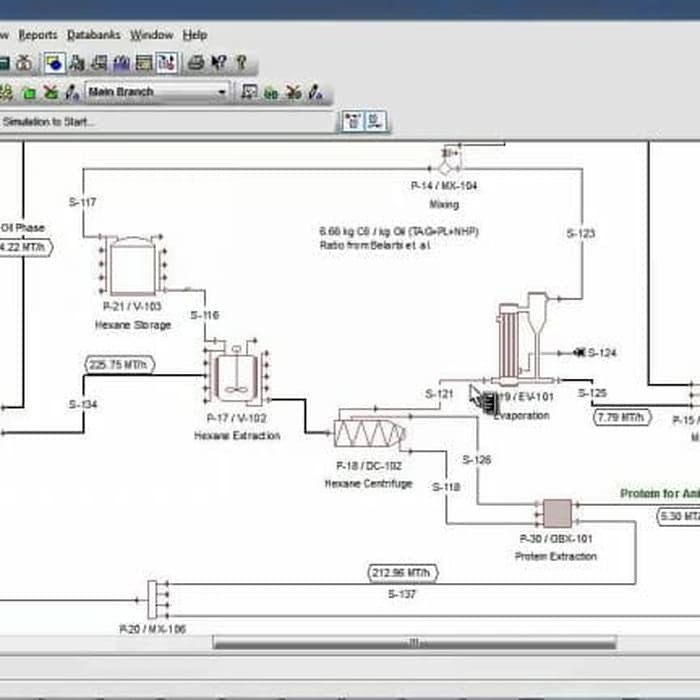The image size is (700, 700).
Task: Click the framed box icon right of Main Branch
Action: tap(249, 92)
